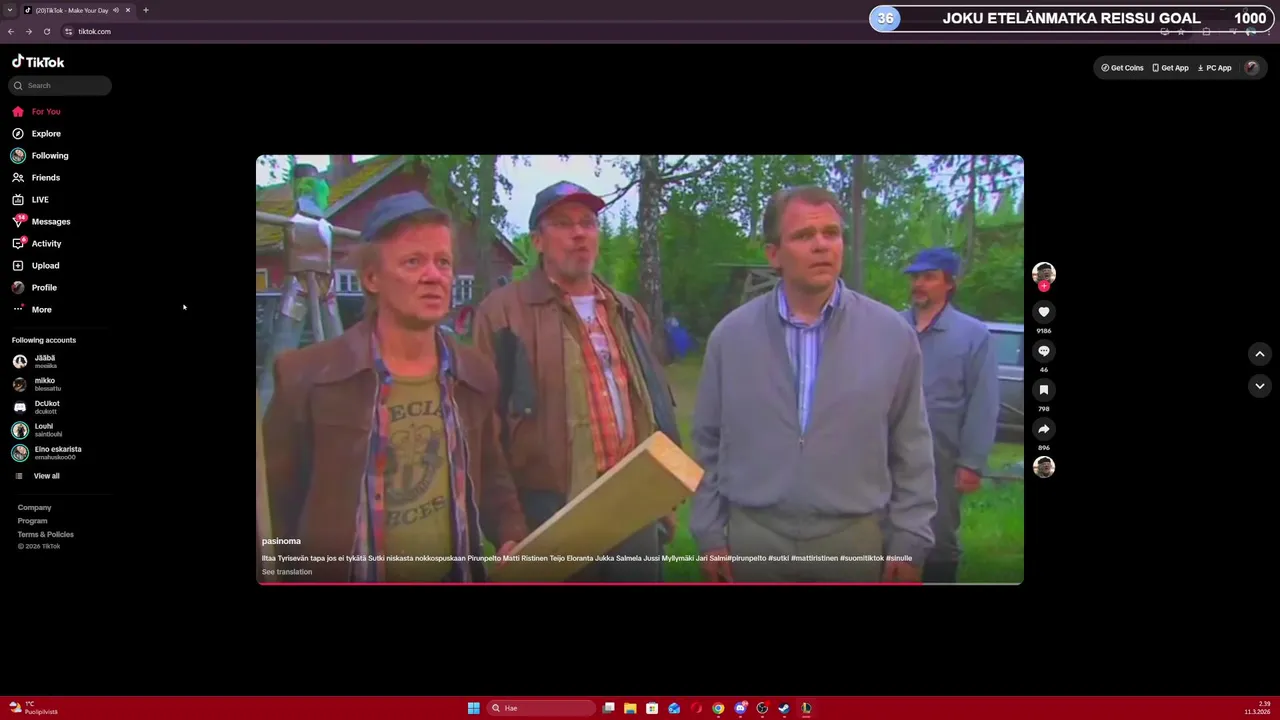Select the TikTok - Make Your Day tab

click(78, 10)
